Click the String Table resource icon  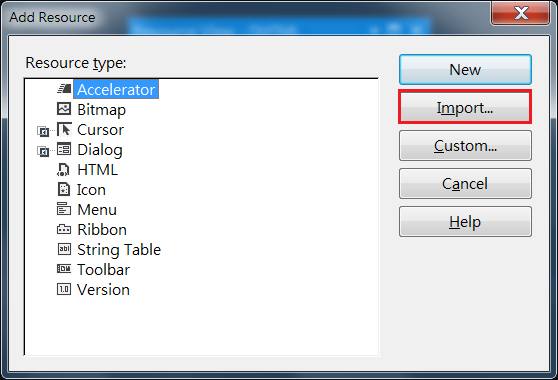pyautogui.click(x=64, y=249)
